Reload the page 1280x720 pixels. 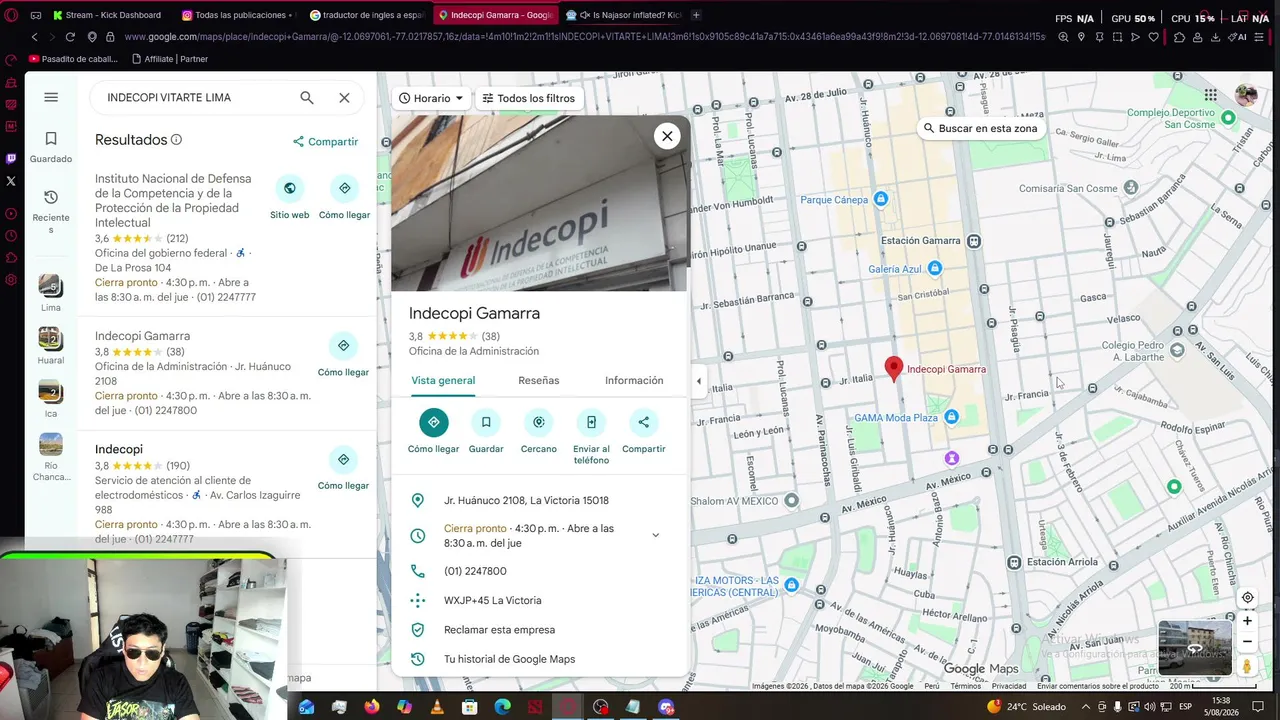coord(70,37)
